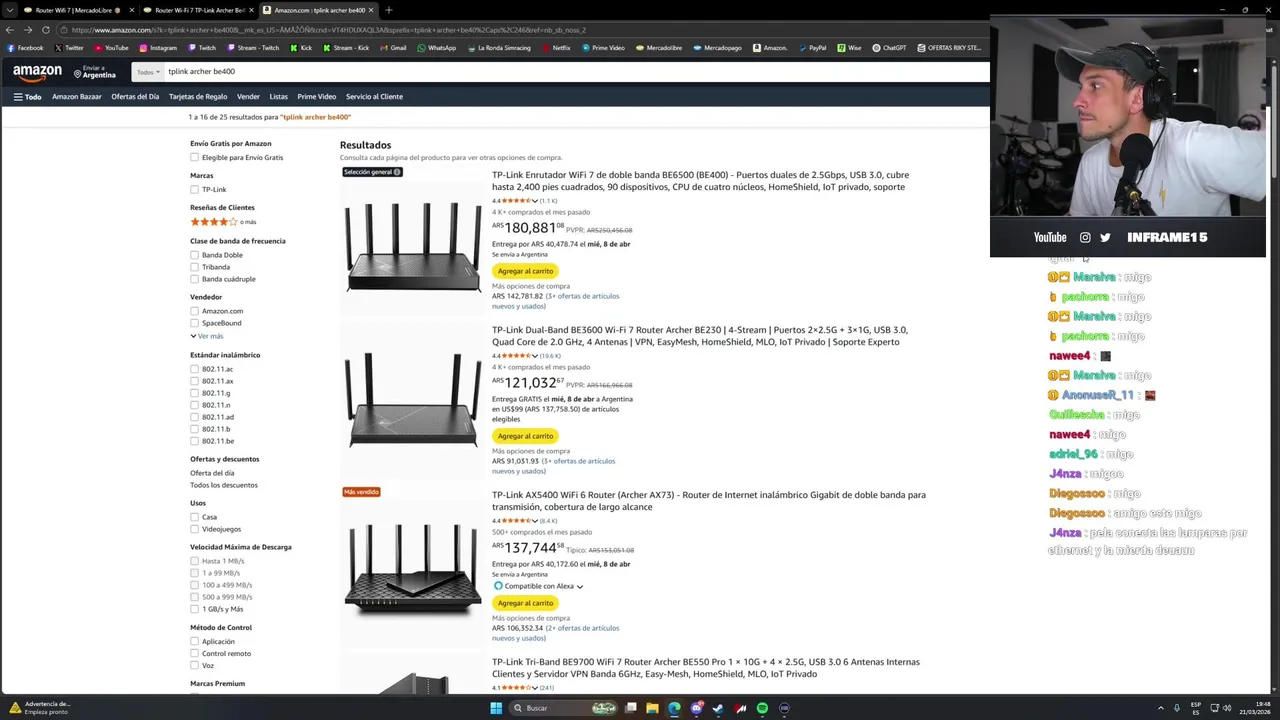This screenshot has height=720, width=1280.
Task: Expand Ver más under Vendedor
Action: (x=207, y=336)
